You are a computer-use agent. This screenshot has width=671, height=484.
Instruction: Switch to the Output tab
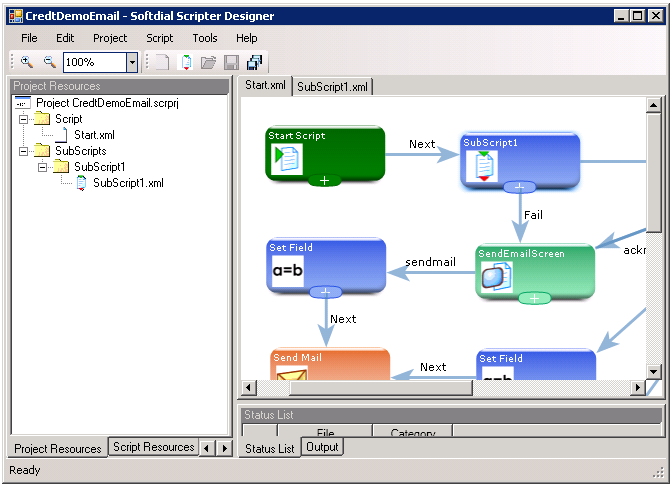[x=322, y=447]
